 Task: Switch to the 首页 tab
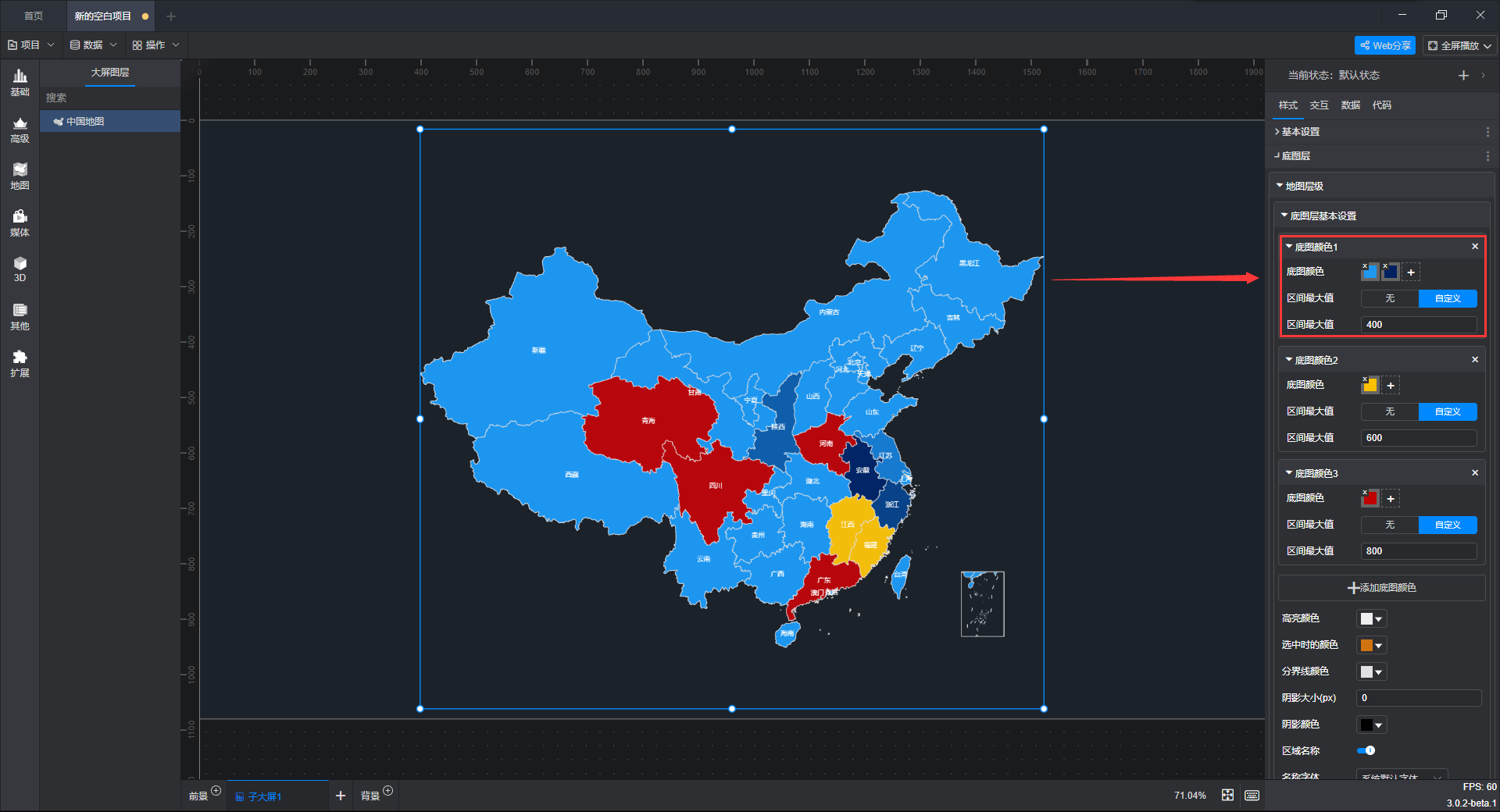pos(34,16)
